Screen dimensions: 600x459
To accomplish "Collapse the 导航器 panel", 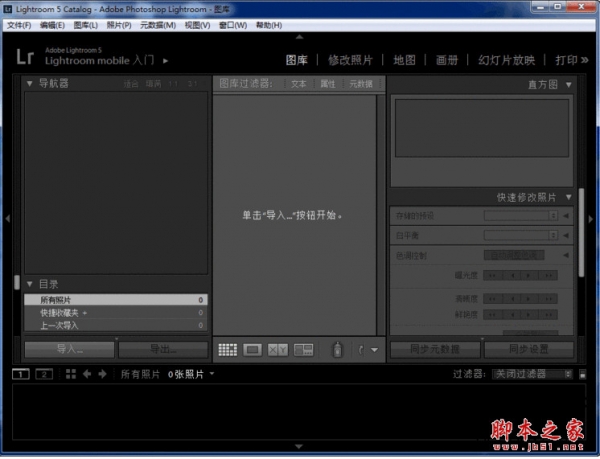I will tap(29, 83).
